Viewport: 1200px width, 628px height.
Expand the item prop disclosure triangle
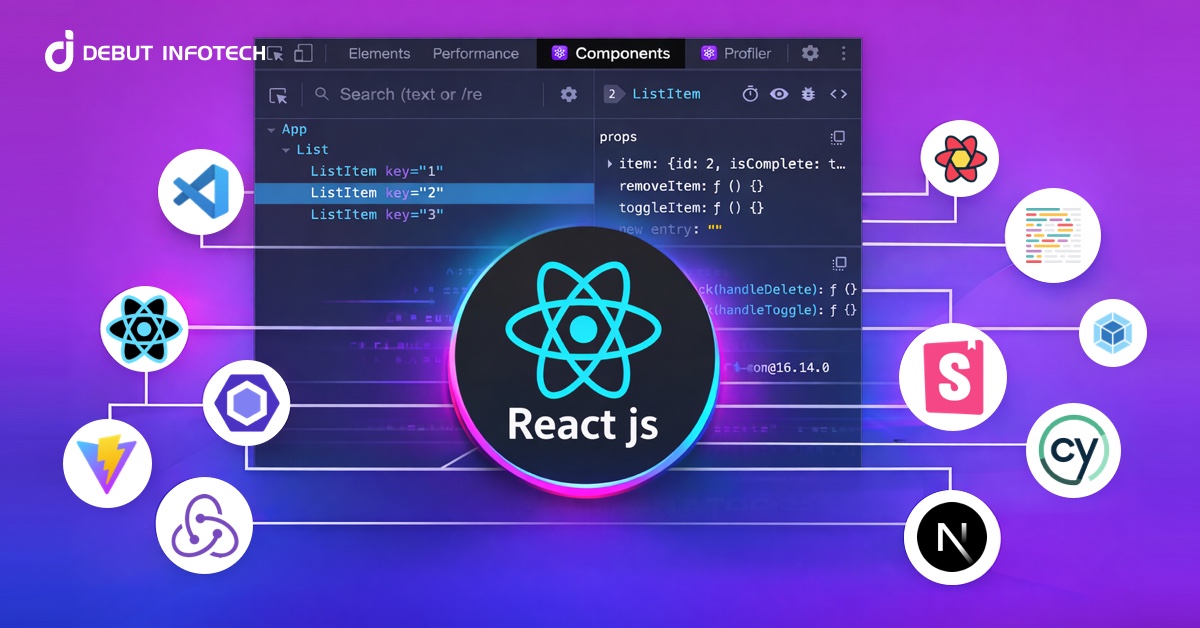coord(608,163)
